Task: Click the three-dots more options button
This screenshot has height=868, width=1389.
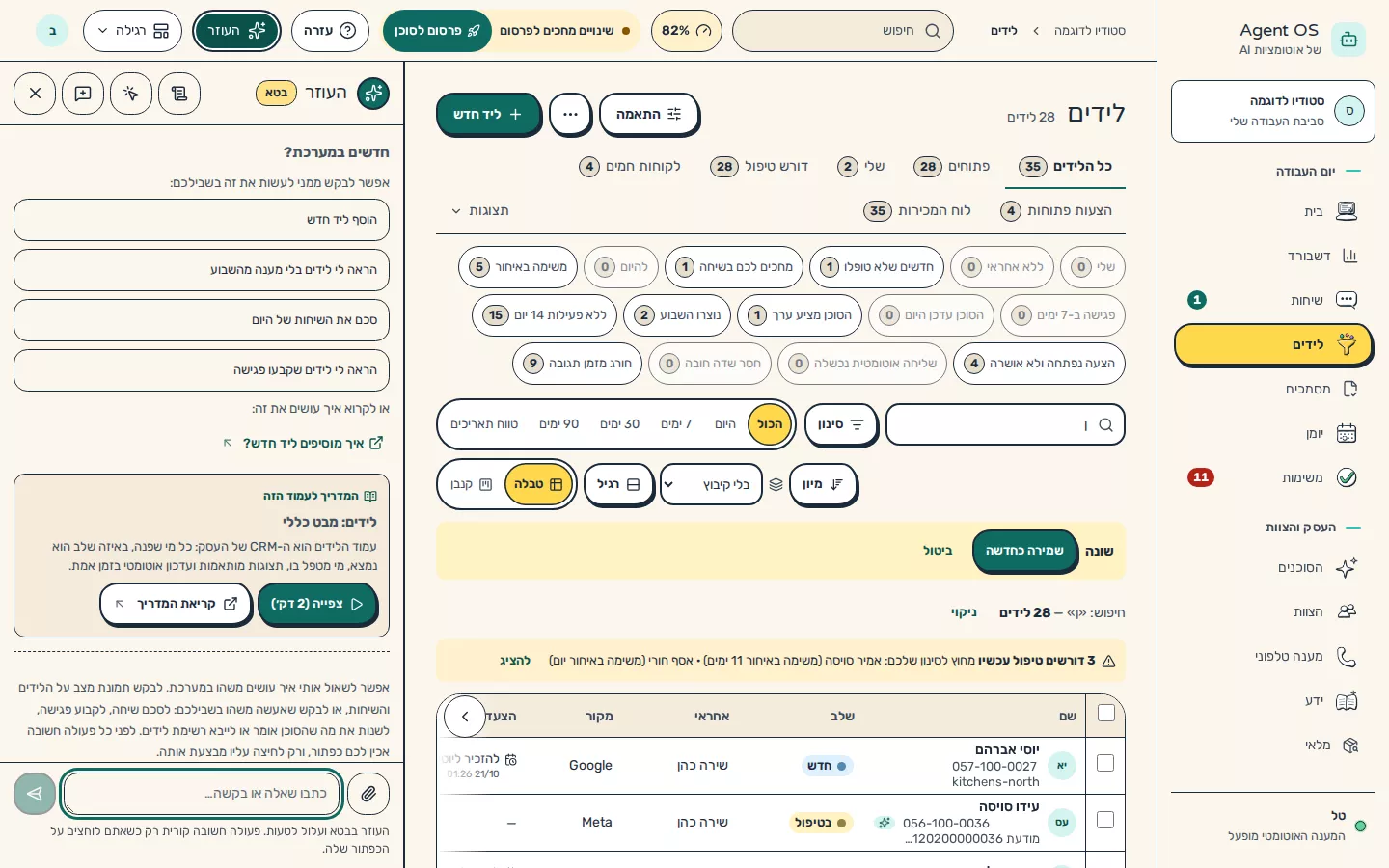Action: tap(570, 114)
